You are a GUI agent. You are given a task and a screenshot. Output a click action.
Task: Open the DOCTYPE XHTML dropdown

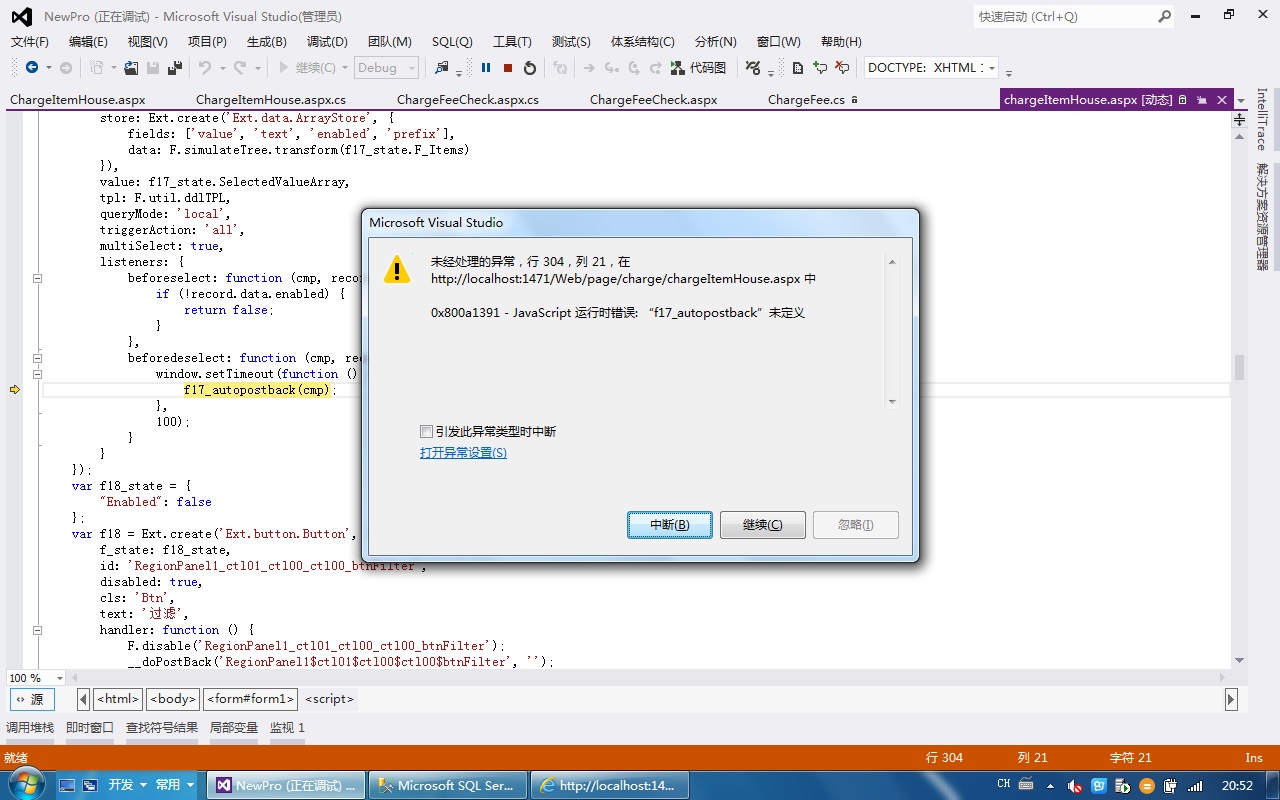(x=991, y=68)
